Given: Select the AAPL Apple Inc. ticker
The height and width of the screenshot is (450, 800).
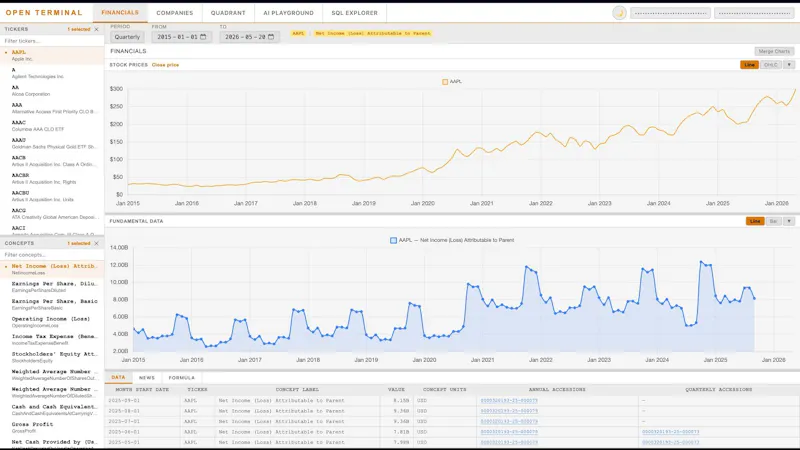Looking at the screenshot, I should pos(52,55).
